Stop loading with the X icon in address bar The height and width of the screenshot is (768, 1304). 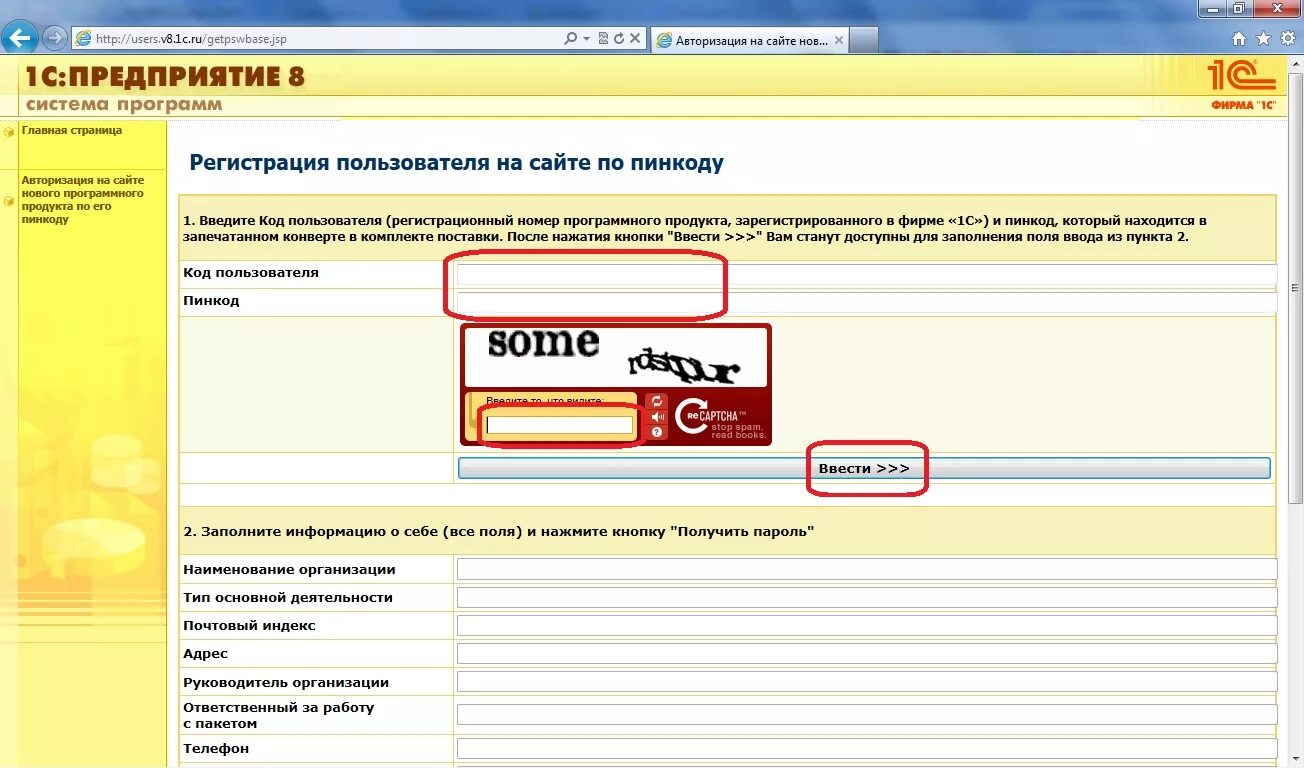[x=635, y=39]
